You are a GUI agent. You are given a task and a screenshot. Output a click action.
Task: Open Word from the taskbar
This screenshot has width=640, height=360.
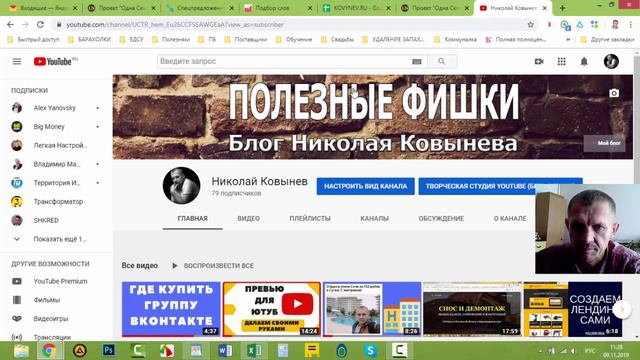[225, 350]
